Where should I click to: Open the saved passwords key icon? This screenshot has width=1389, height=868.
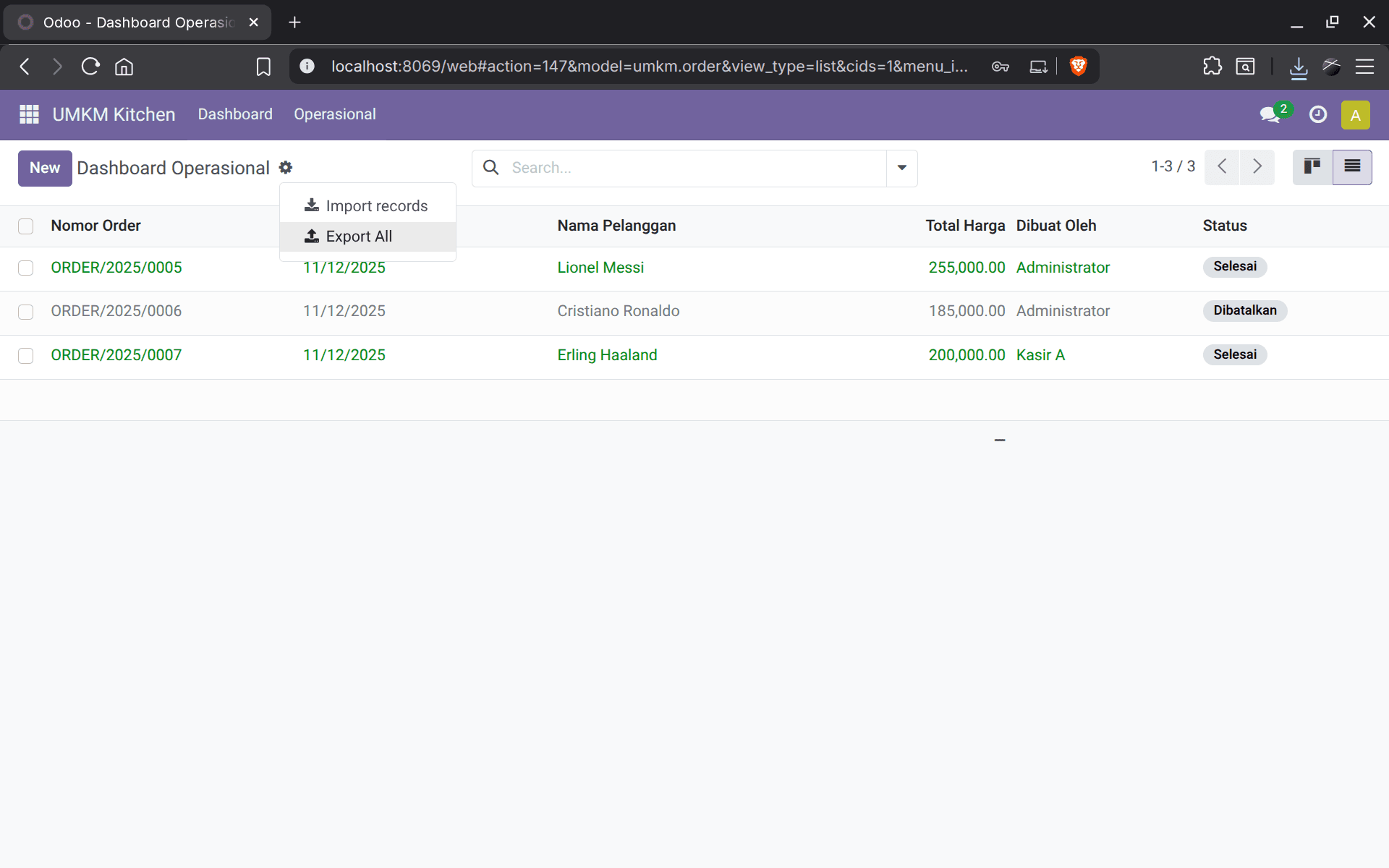[1001, 67]
